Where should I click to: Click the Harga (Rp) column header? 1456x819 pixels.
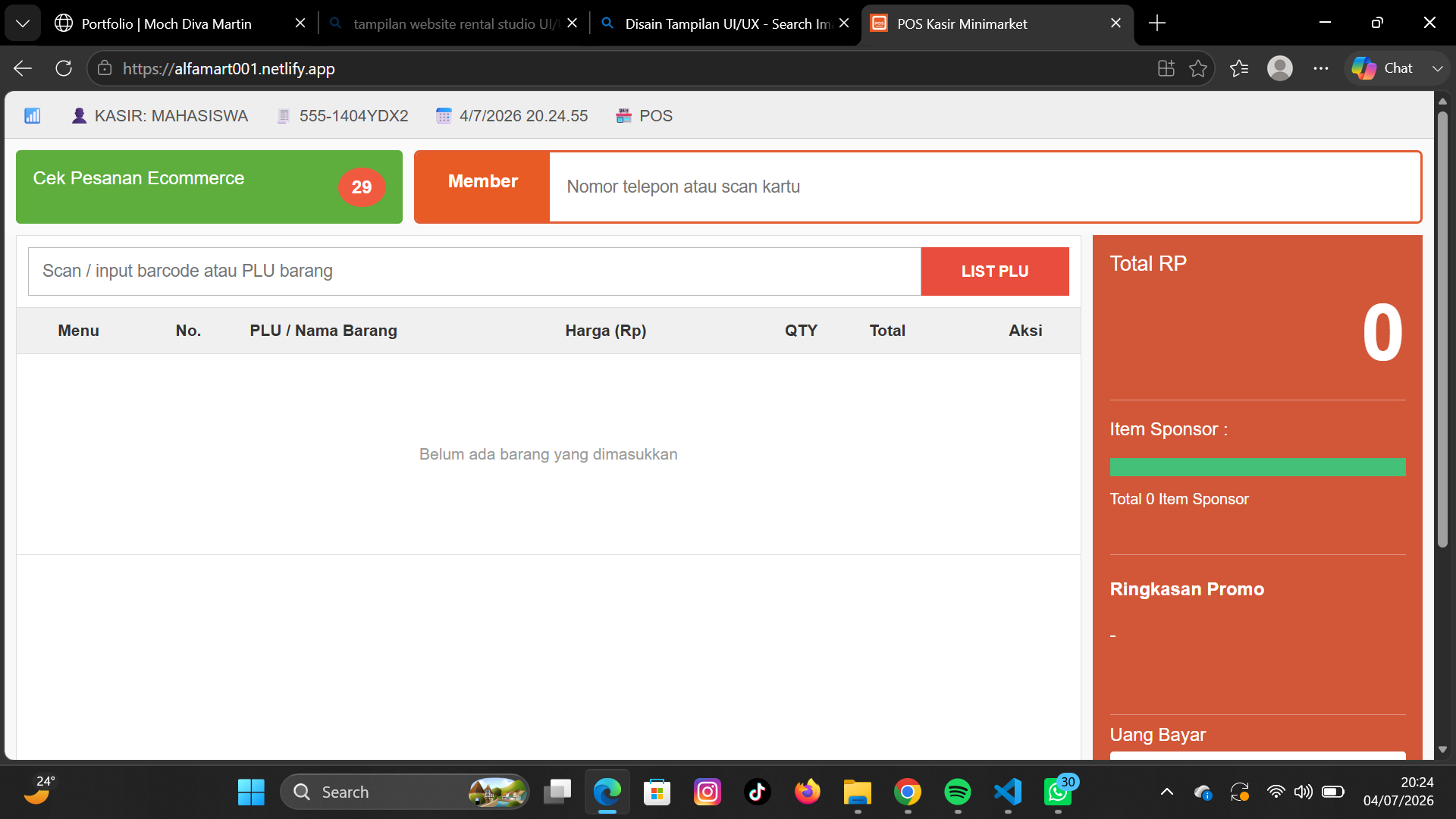606,331
